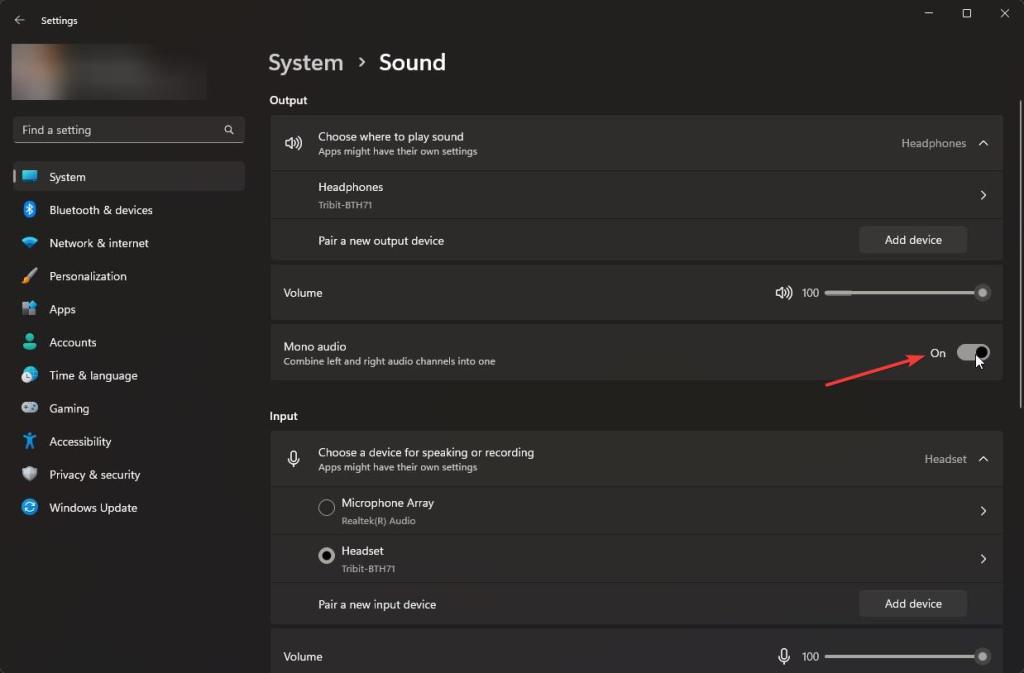Click the search magnifier icon

pos(229,130)
